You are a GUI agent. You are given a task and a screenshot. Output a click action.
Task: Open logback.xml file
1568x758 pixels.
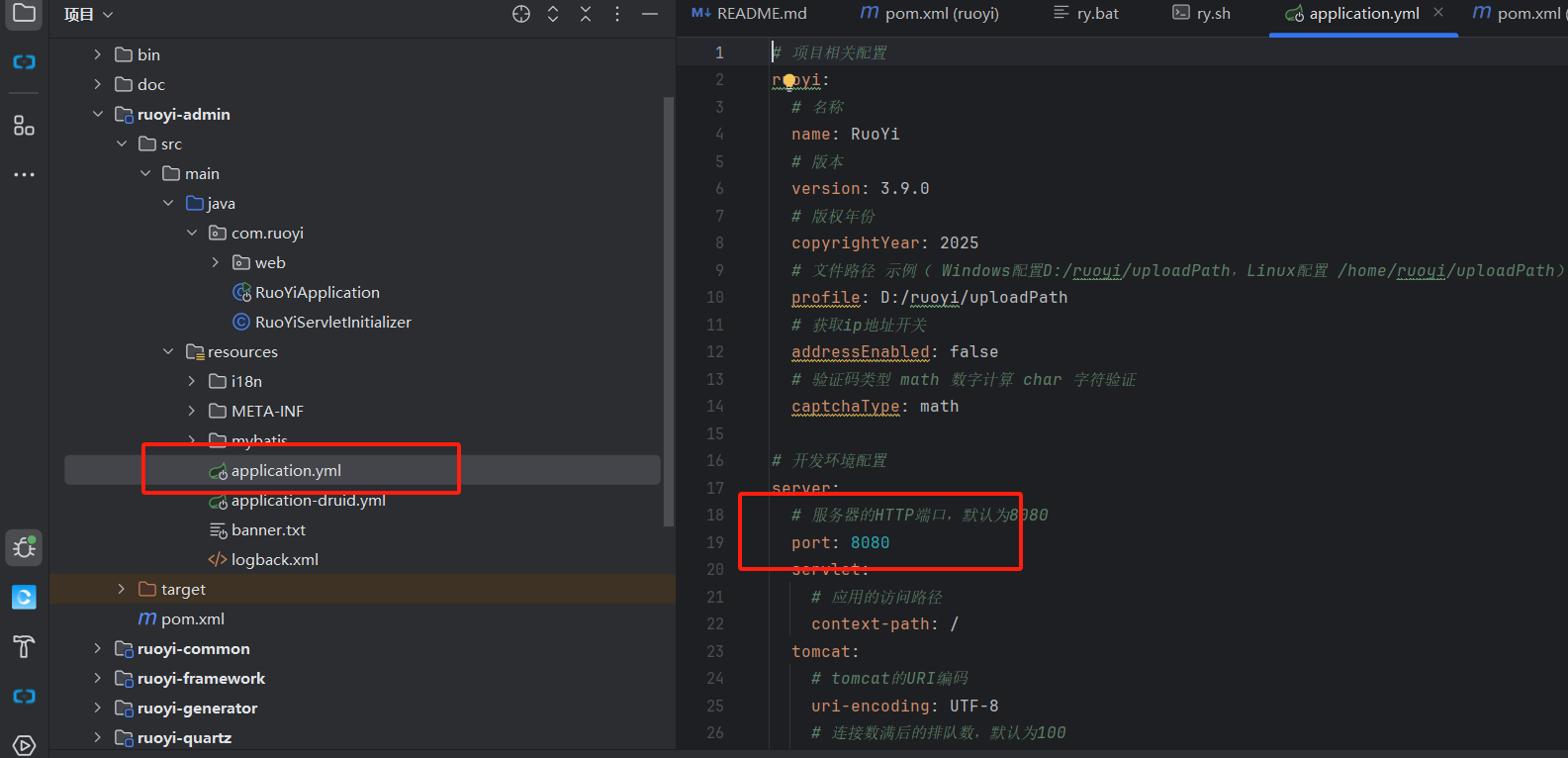point(274,559)
